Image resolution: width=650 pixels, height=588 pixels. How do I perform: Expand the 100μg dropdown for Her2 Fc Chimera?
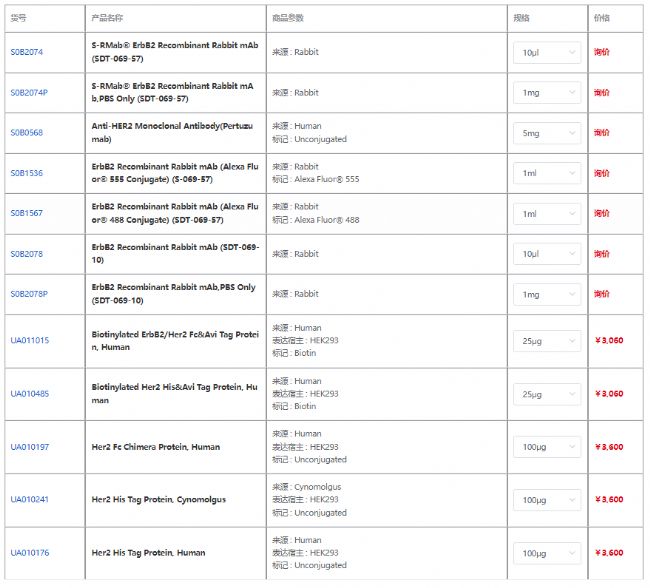pyautogui.click(x=547, y=447)
